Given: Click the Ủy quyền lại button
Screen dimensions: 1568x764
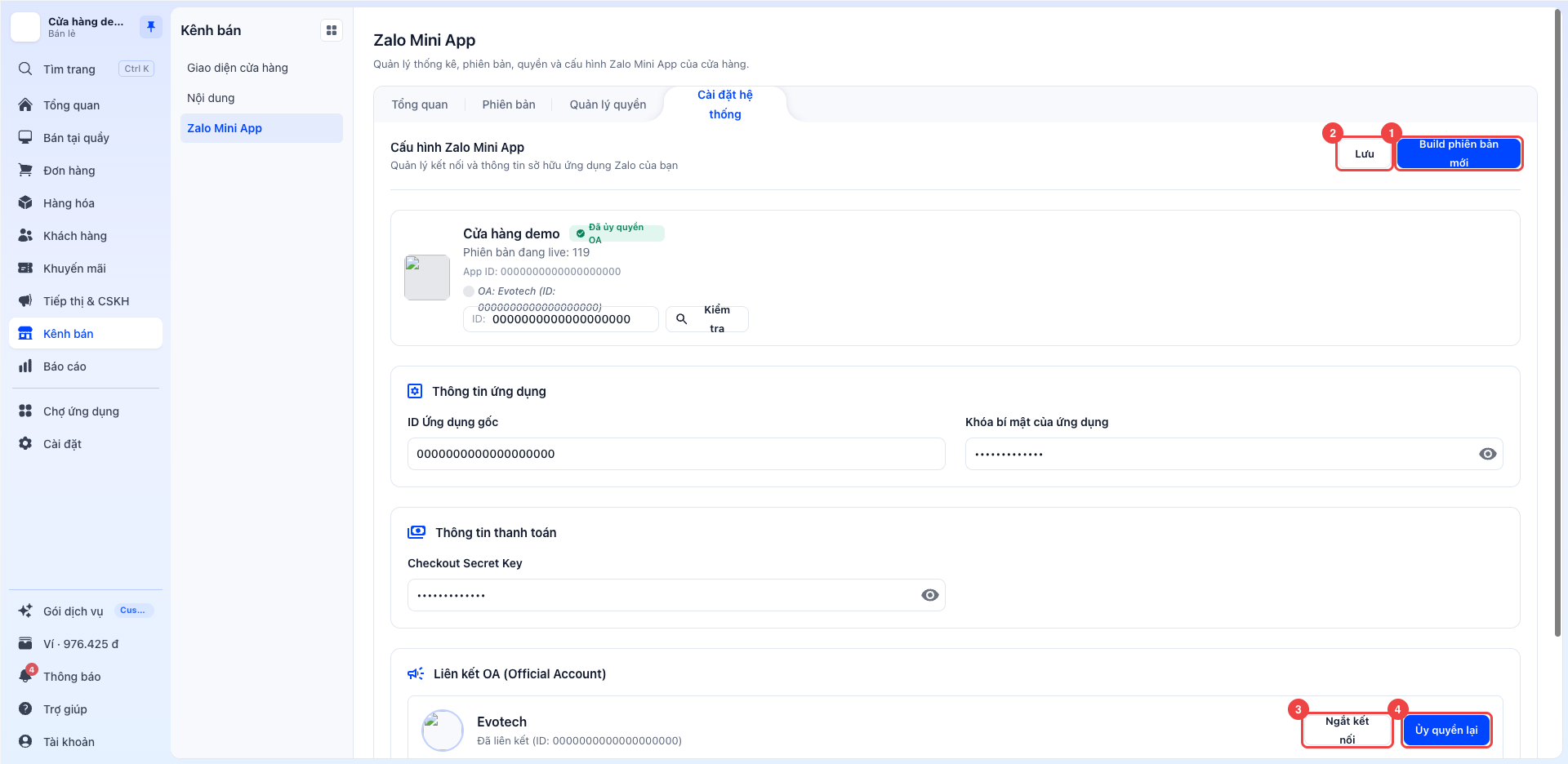Looking at the screenshot, I should pos(1446,730).
